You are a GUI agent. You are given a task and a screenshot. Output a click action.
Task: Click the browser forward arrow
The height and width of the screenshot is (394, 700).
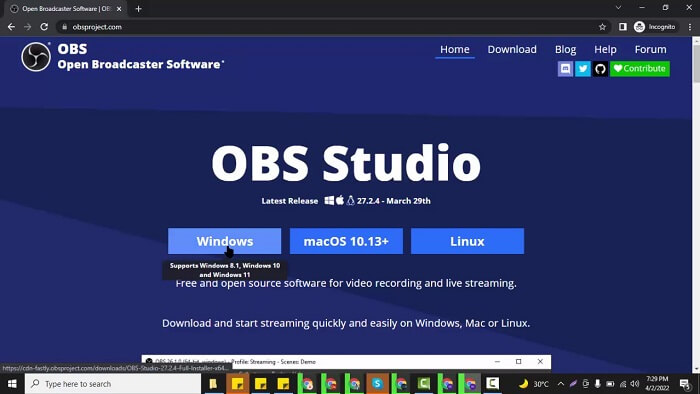pyautogui.click(x=28, y=27)
